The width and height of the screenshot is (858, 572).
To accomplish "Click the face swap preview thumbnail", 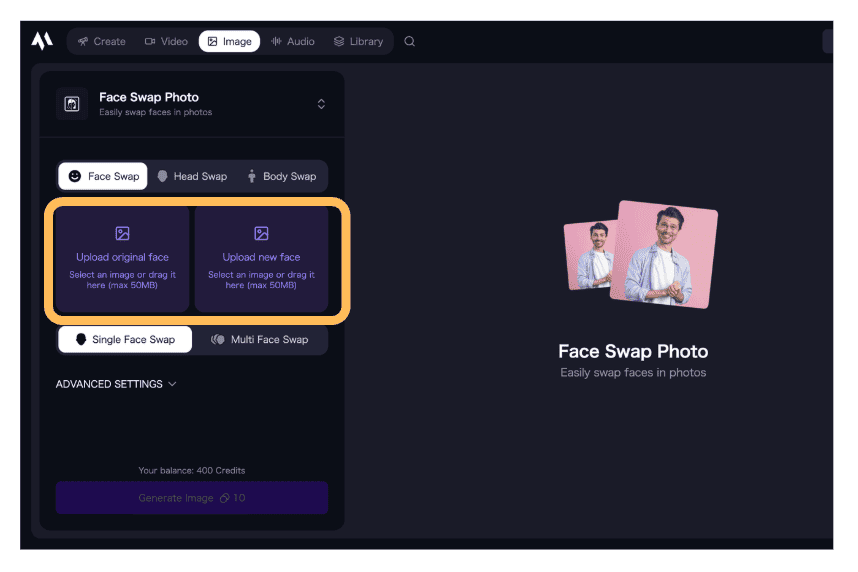I will pos(640,254).
